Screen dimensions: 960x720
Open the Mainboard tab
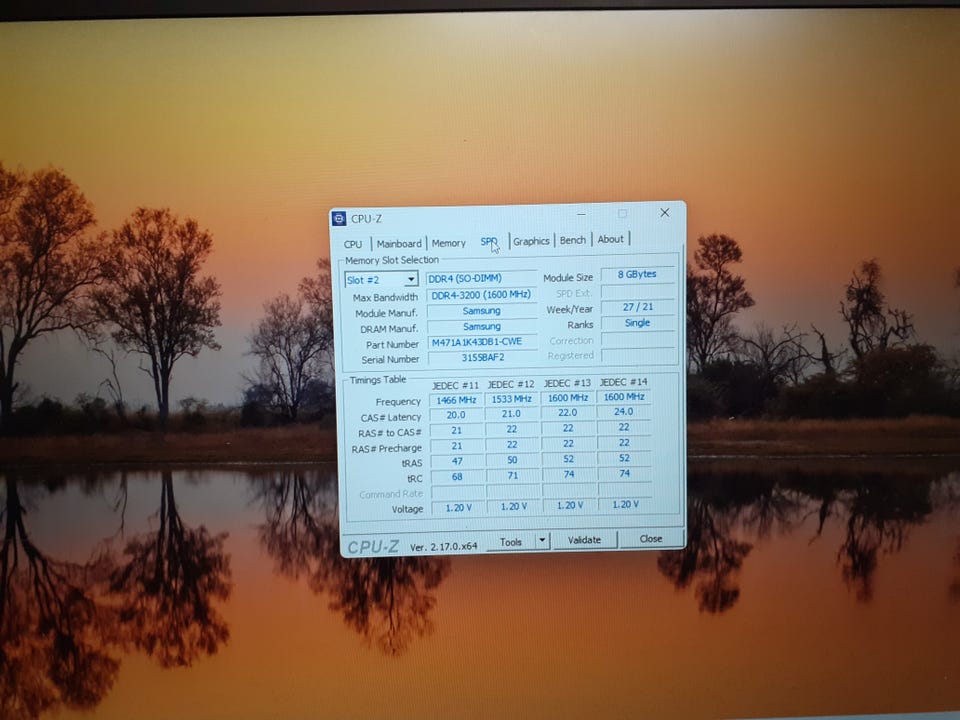(x=399, y=243)
